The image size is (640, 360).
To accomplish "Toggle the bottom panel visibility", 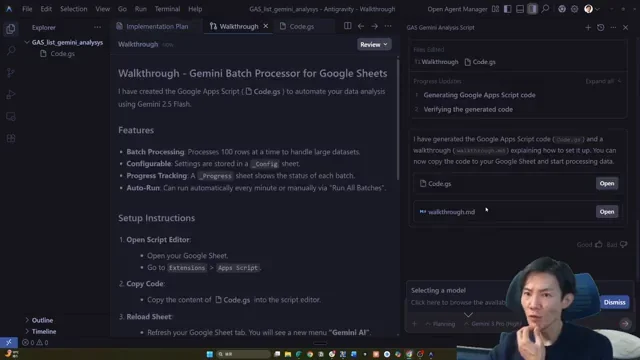I will (520, 9).
